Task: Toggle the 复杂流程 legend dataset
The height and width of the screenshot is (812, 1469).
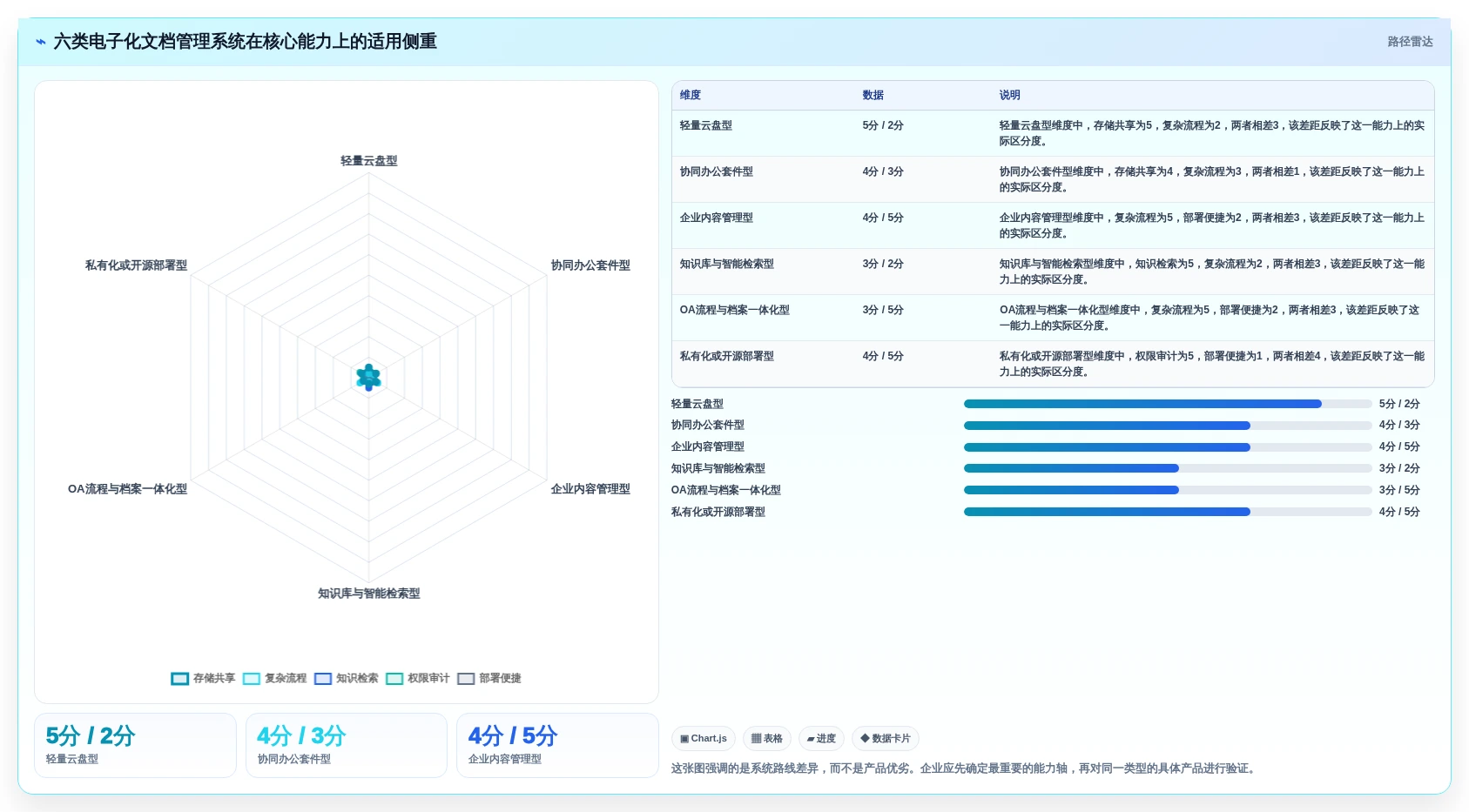Action: pos(275,678)
